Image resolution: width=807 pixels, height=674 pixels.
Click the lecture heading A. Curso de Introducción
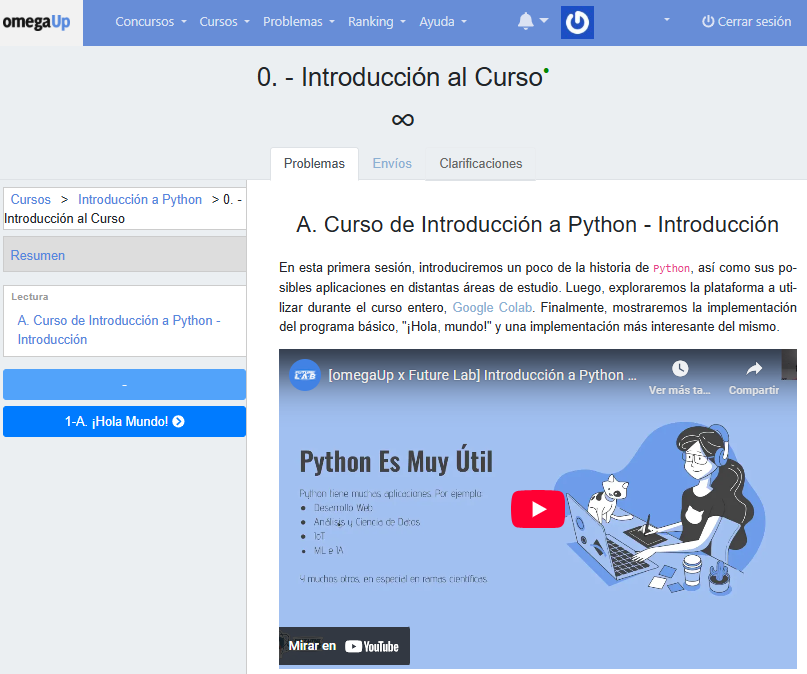(537, 224)
